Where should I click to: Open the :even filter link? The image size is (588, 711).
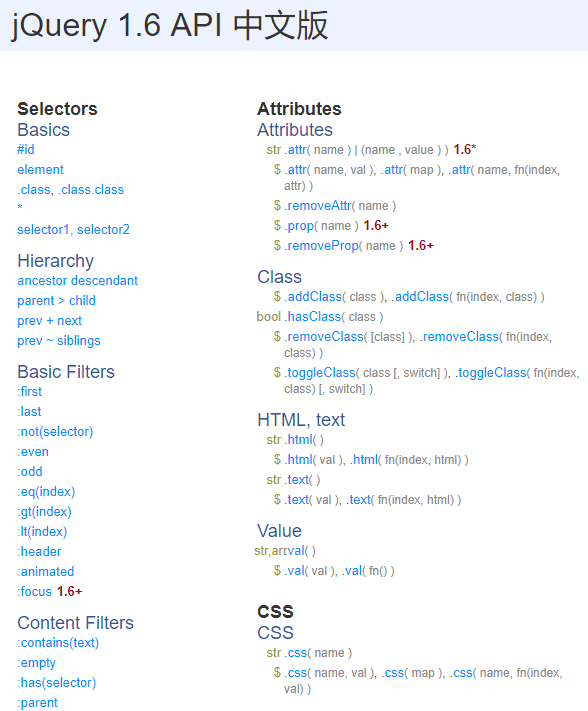coord(33,452)
